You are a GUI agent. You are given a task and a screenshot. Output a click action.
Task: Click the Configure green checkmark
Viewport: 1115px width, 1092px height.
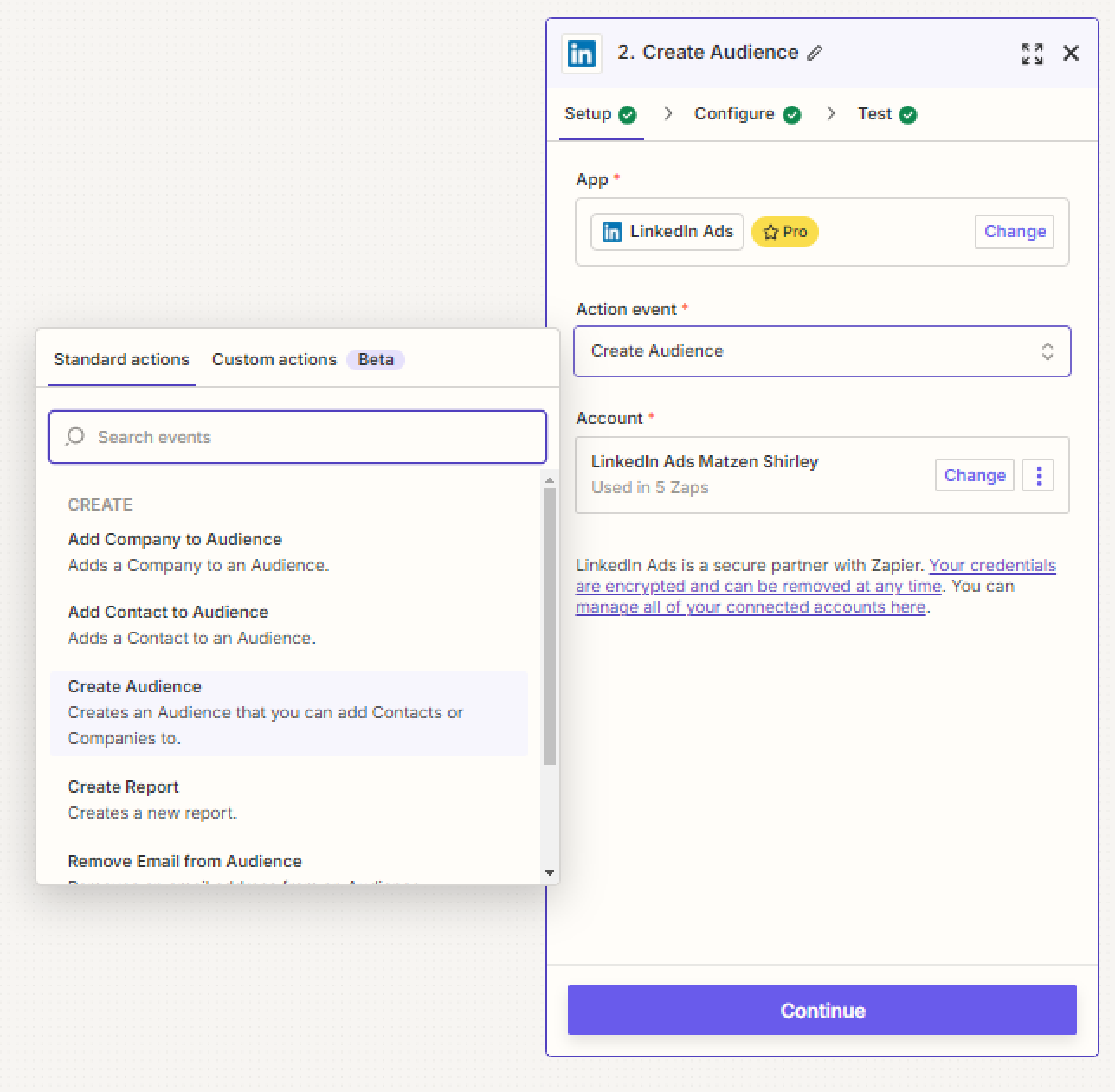tap(792, 115)
